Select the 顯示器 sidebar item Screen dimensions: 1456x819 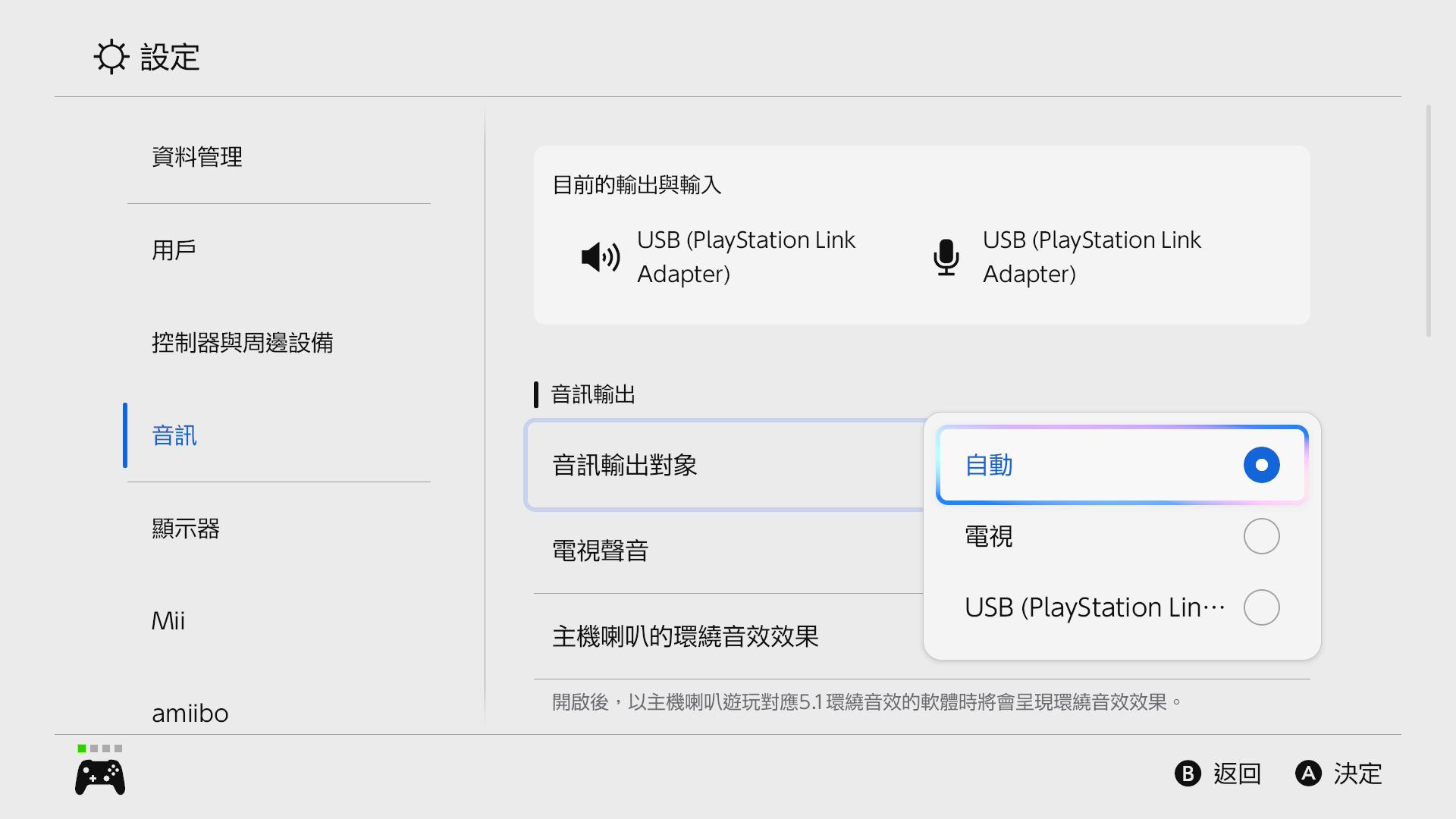click(x=186, y=529)
